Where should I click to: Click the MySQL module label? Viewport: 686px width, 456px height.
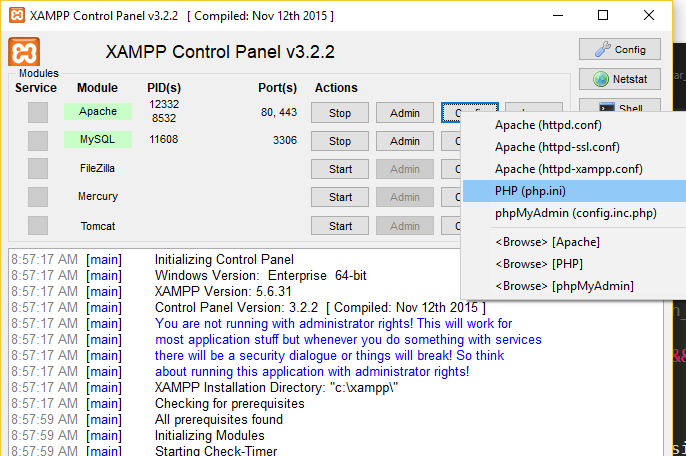point(98,139)
